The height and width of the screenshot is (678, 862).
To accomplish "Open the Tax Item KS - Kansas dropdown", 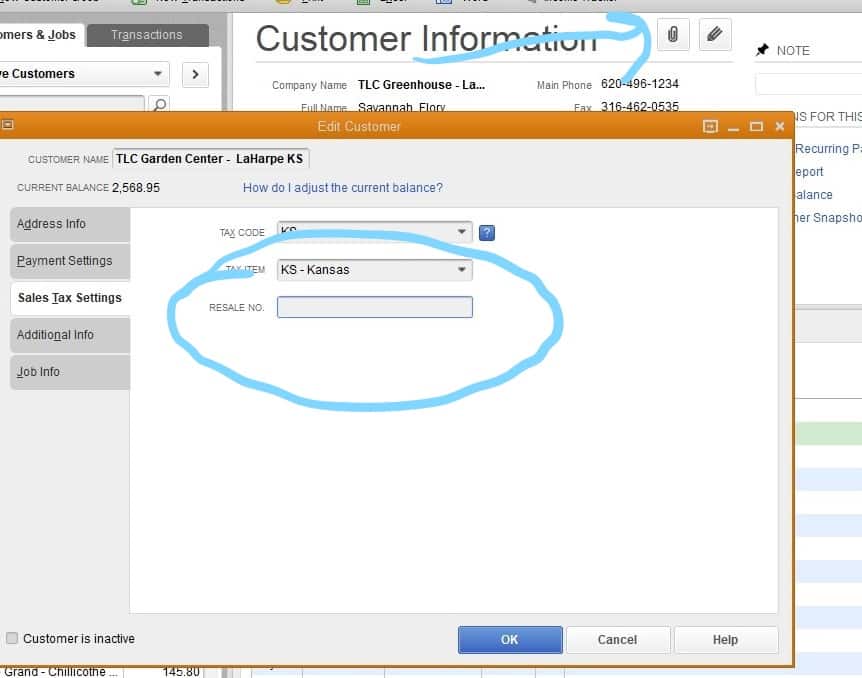I will point(462,269).
